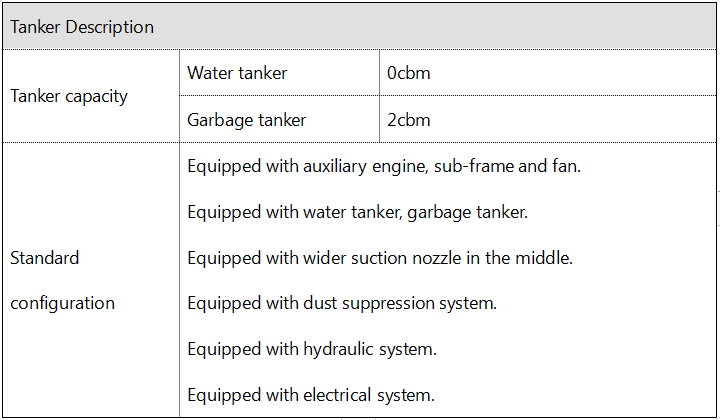Click the Tanker Description header cell
Viewport: 720px width, 420px height.
click(359, 27)
